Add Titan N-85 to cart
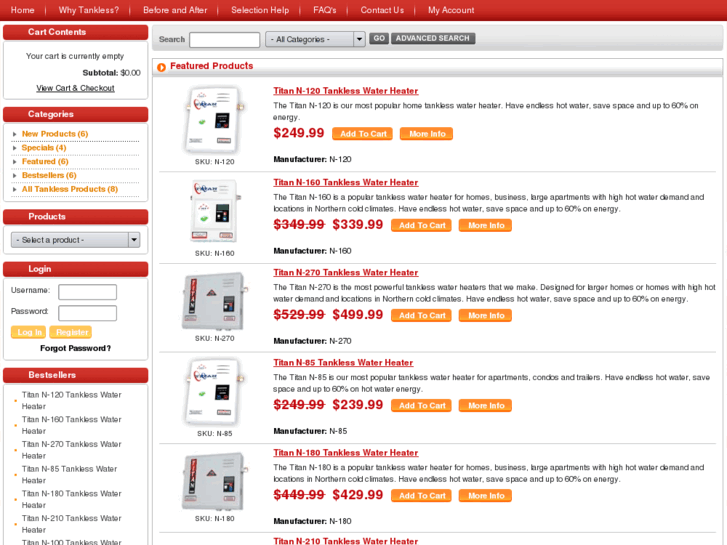Viewport: 727px width, 545px height. pyautogui.click(x=421, y=405)
